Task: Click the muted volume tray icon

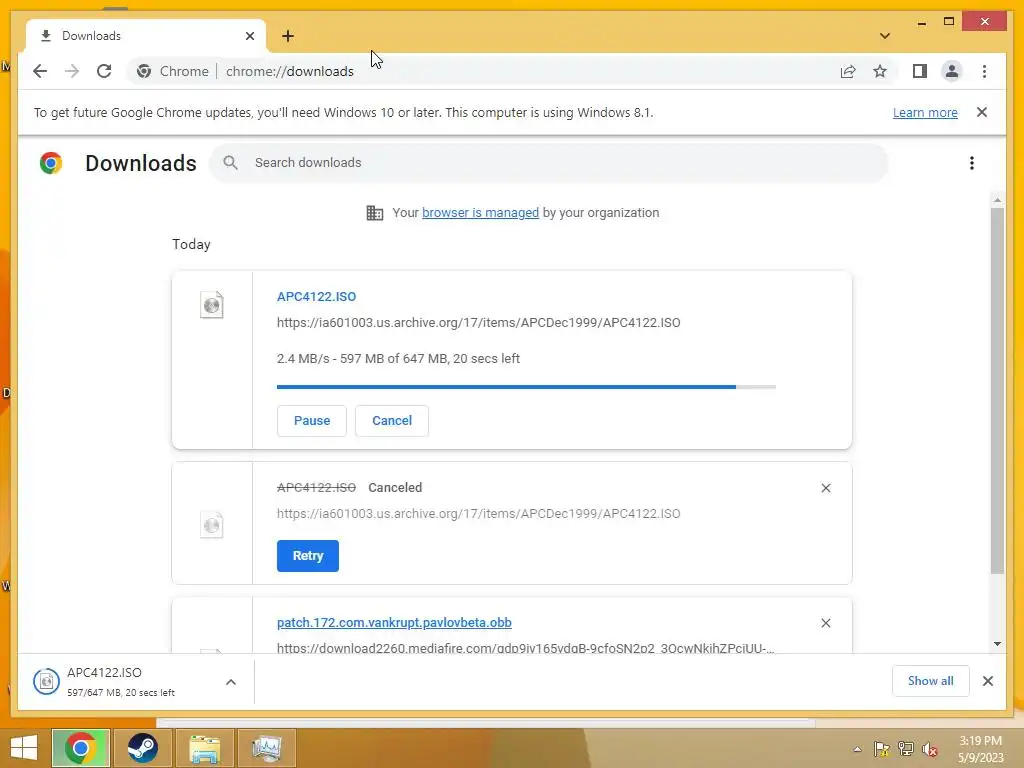Action: pos(930,749)
